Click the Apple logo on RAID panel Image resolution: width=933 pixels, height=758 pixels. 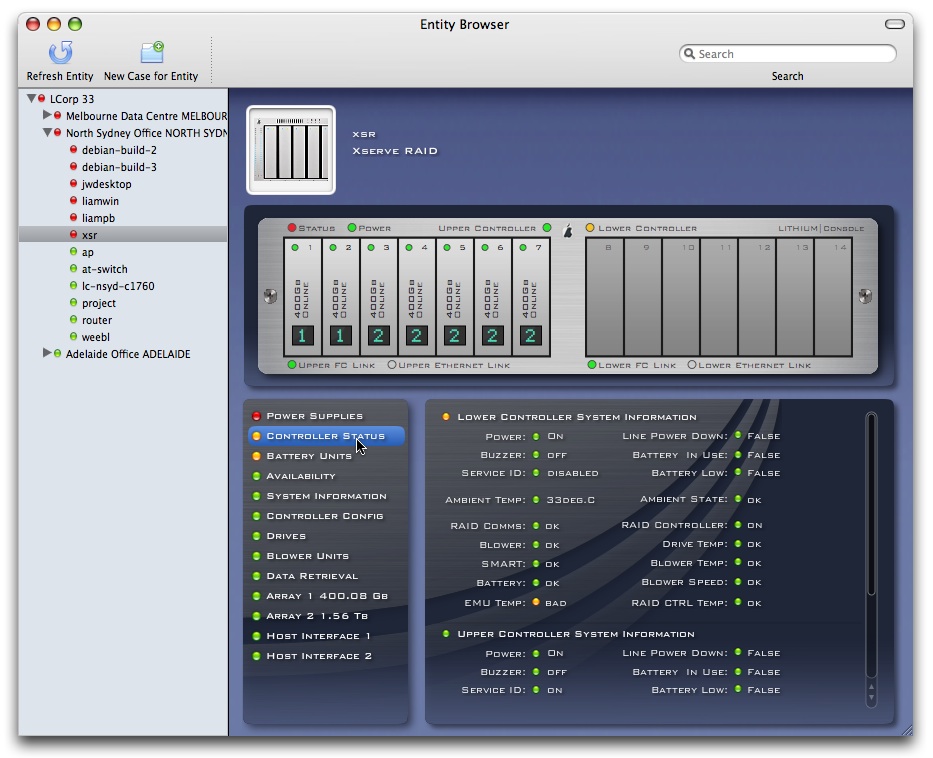click(x=568, y=231)
